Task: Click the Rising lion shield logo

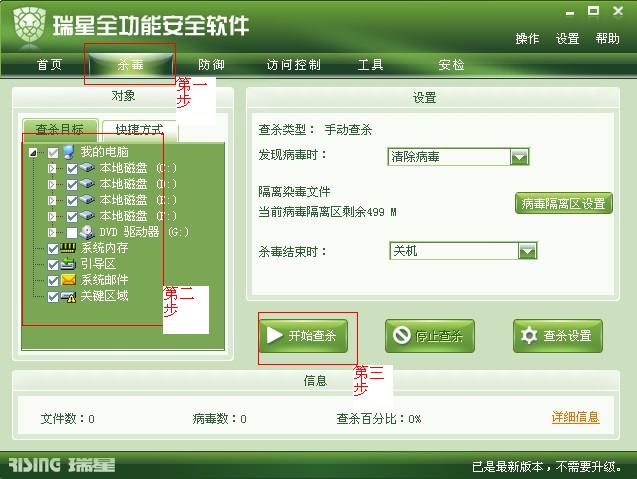Action: 29,25
